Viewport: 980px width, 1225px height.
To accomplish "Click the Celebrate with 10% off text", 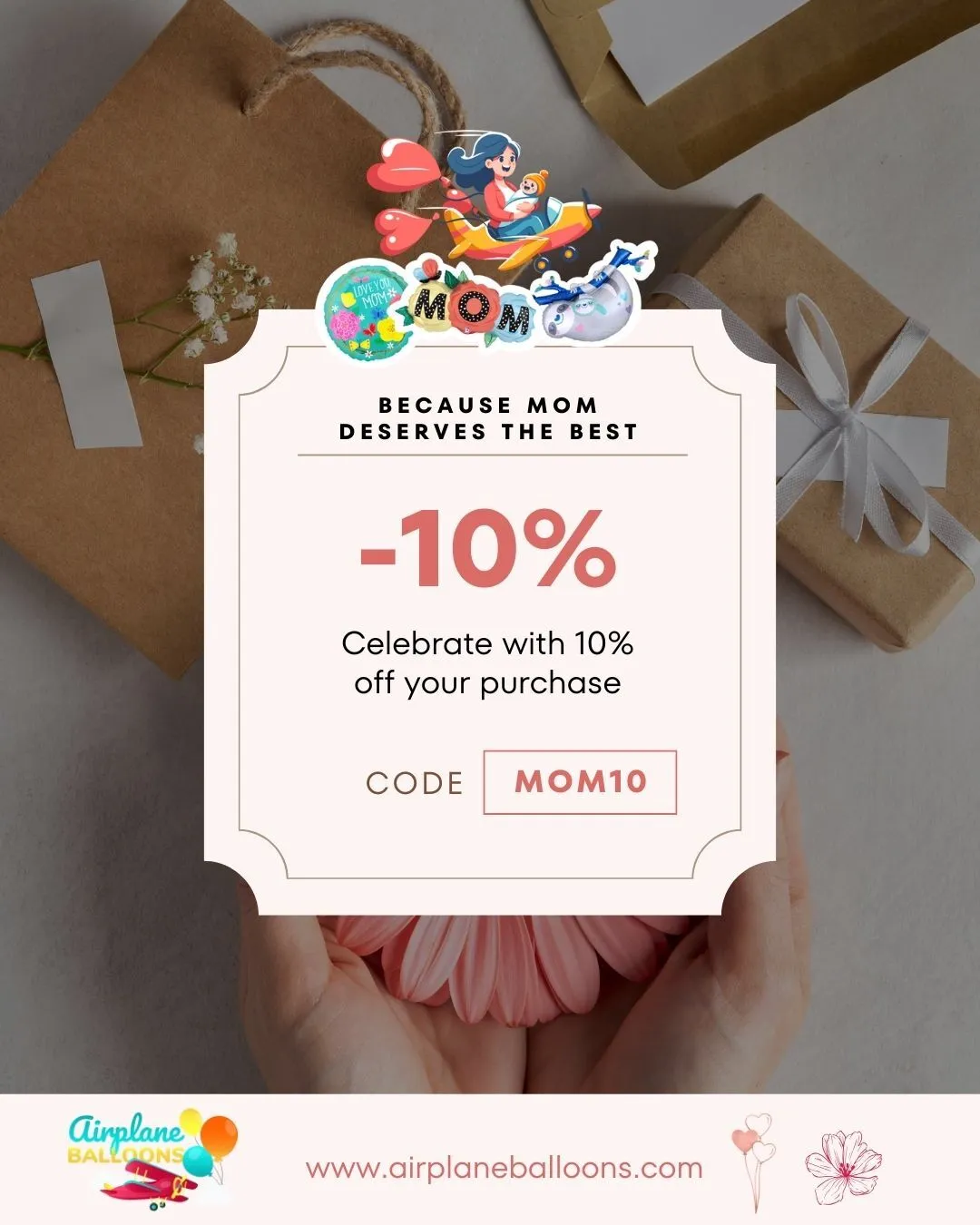I will click(x=488, y=662).
